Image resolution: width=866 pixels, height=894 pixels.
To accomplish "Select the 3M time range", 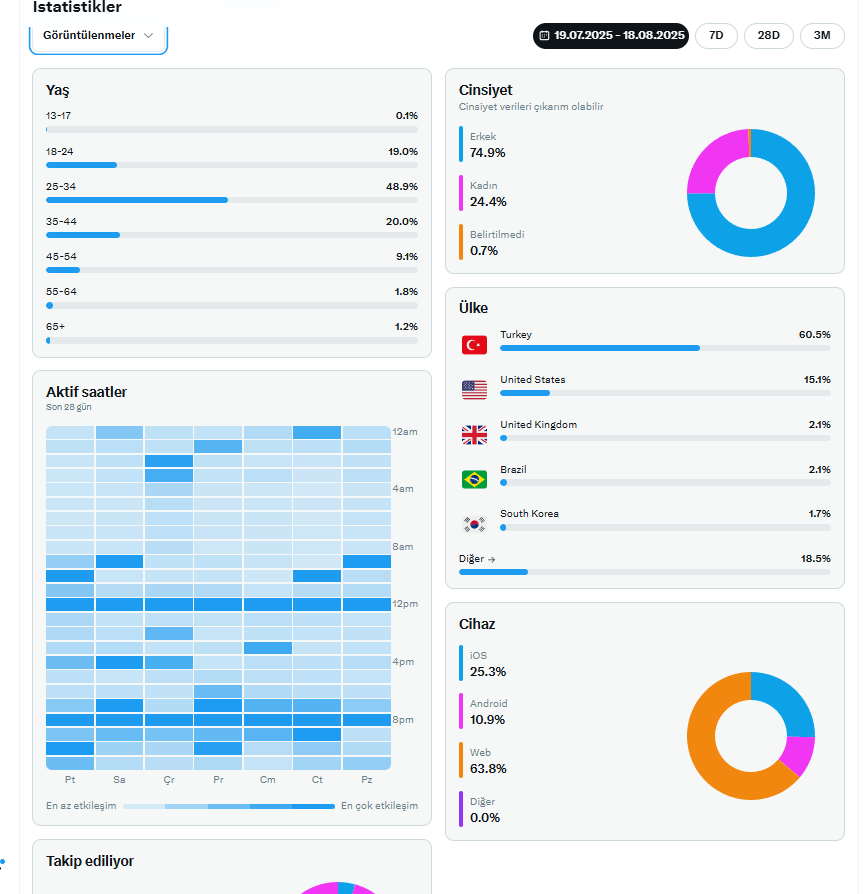I will click(x=822, y=35).
